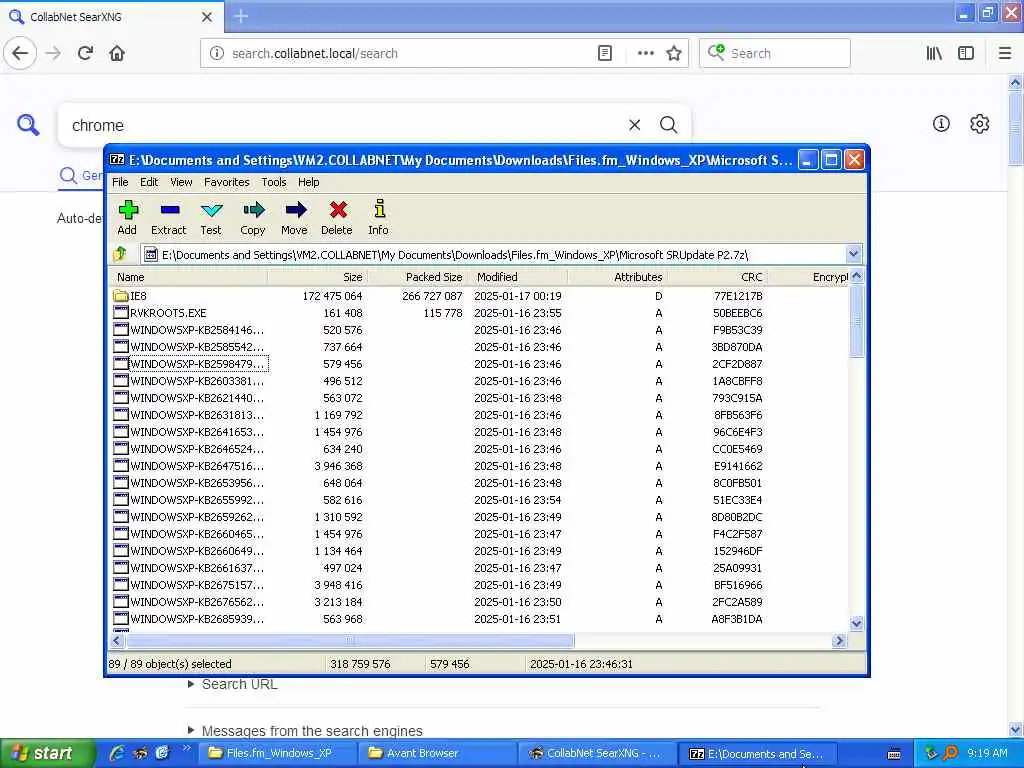Click the Firefox Search box
The height and width of the screenshot is (768, 1024).
click(x=775, y=53)
